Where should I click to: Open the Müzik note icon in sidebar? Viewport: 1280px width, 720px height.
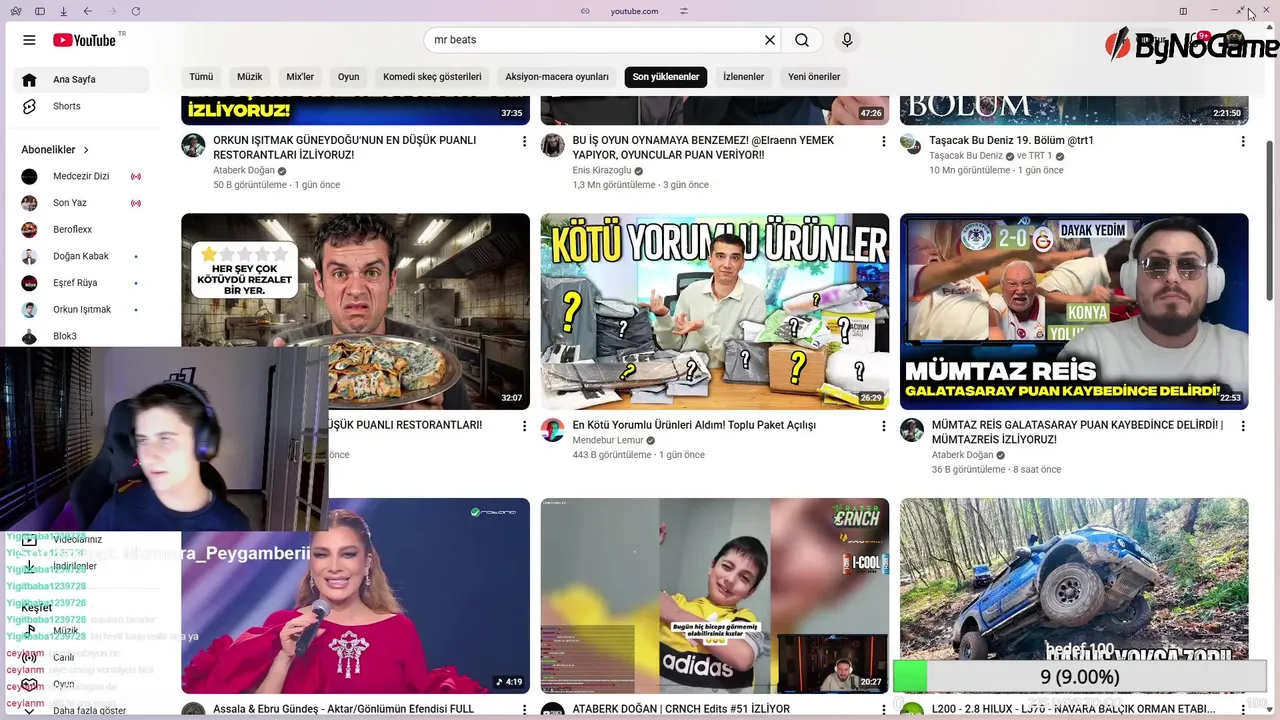[x=29, y=631]
